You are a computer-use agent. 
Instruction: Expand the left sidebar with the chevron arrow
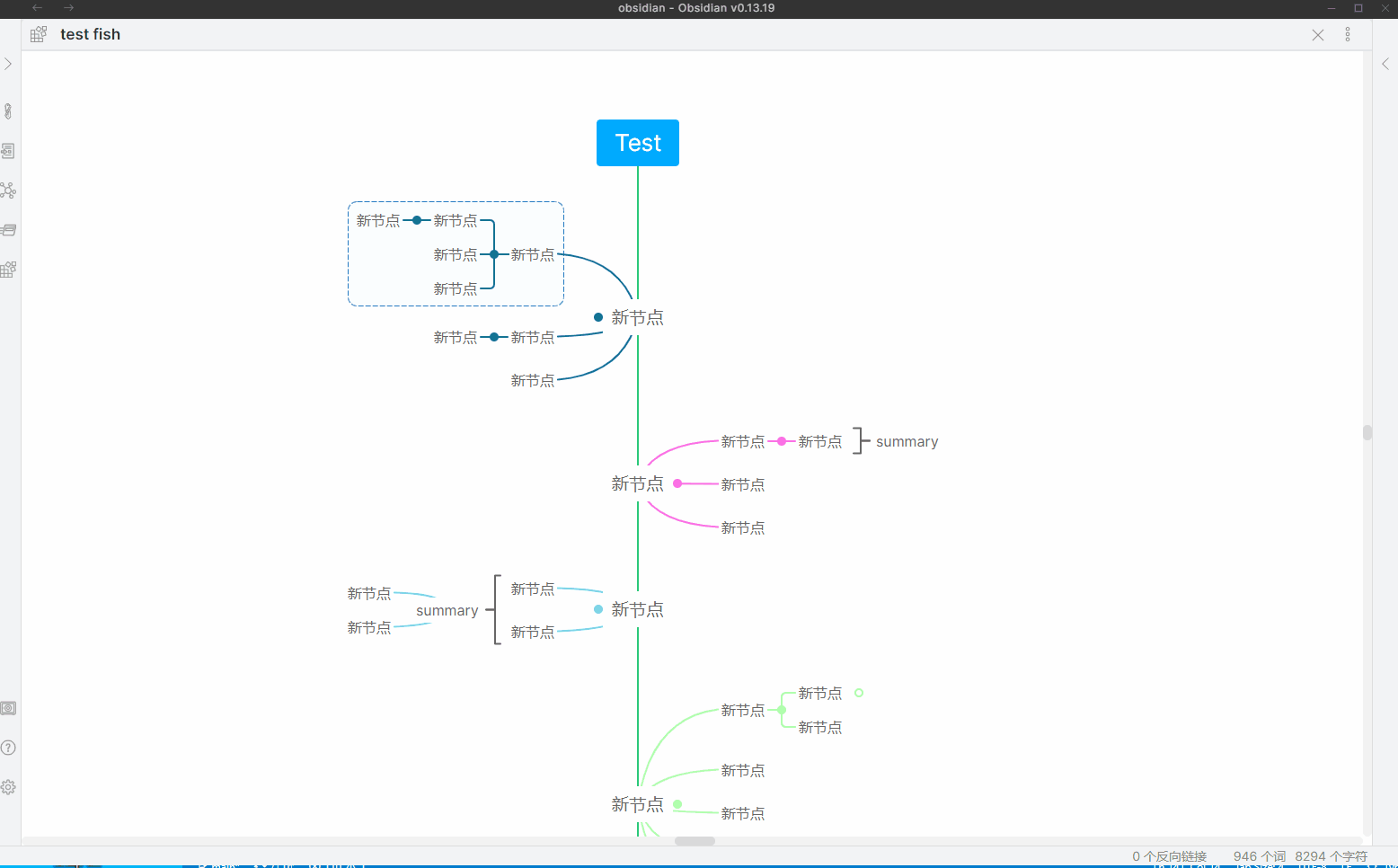[x=8, y=64]
